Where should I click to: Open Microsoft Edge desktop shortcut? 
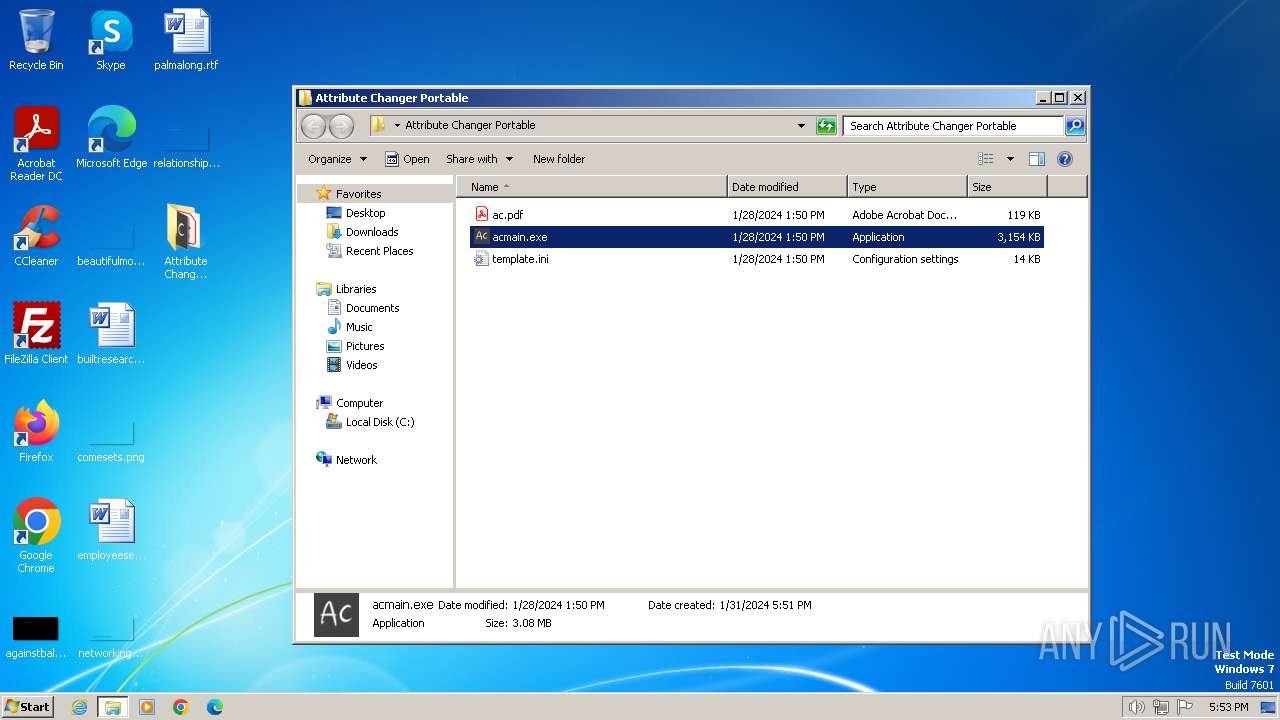coord(111,138)
